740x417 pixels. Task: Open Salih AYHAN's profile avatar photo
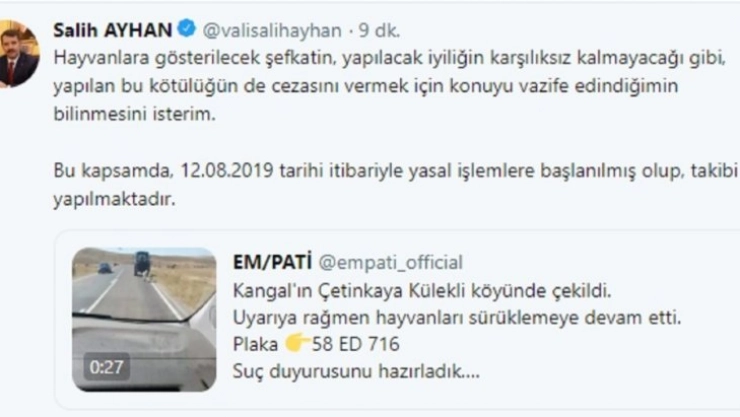point(18,54)
